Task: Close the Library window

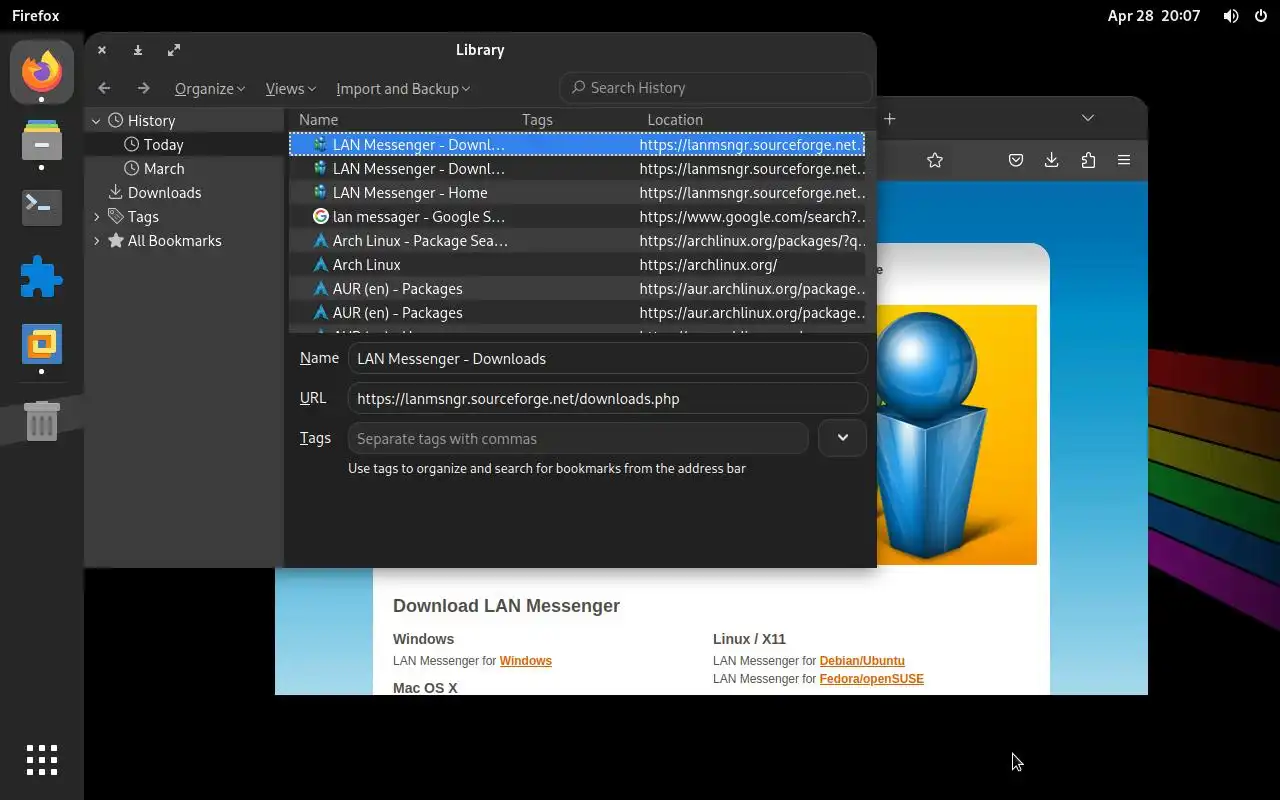Action: [102, 50]
